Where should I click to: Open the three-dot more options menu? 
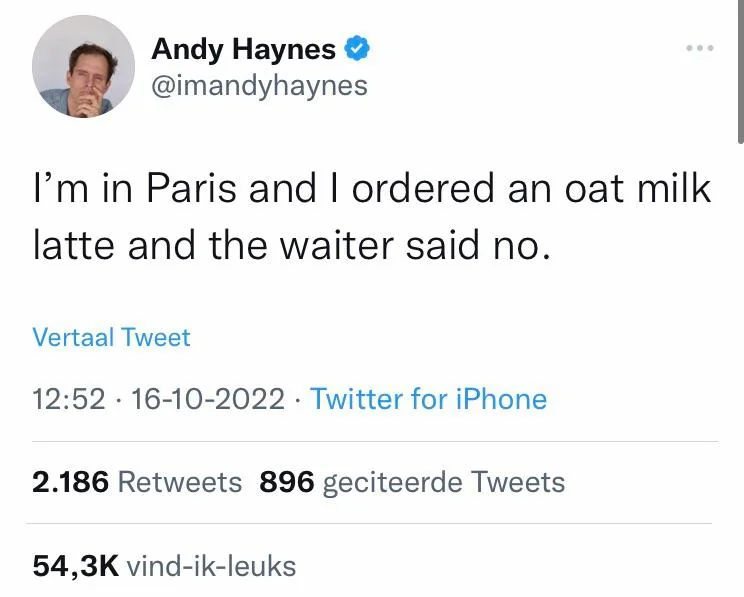(x=699, y=48)
